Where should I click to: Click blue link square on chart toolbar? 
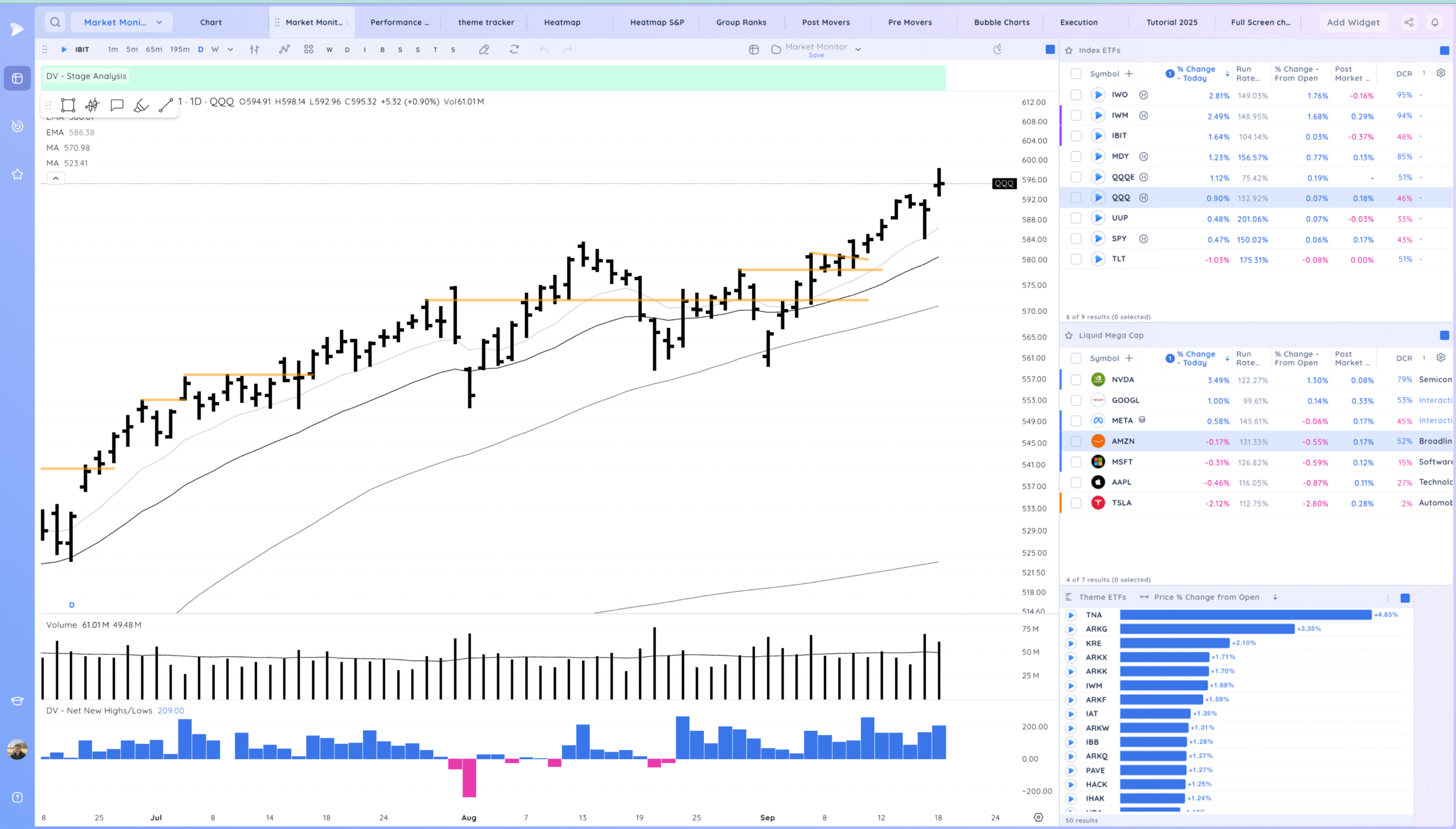coord(1050,49)
